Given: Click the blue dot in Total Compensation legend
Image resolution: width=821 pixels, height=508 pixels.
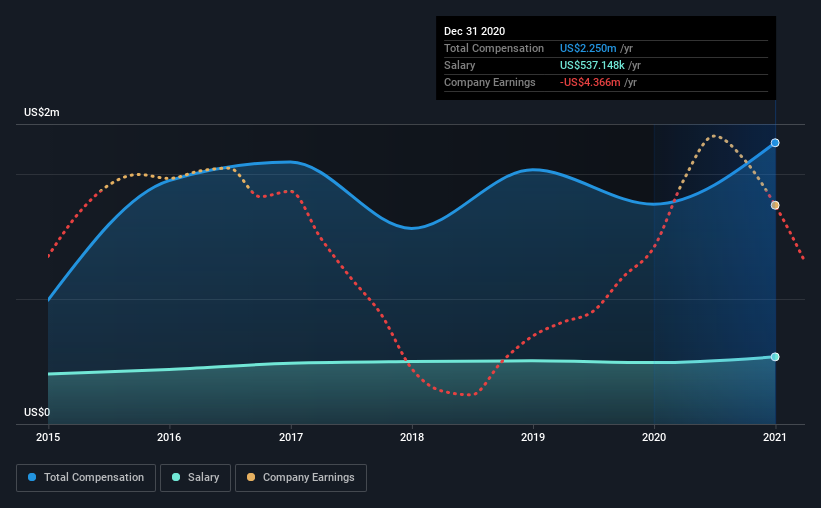Looking at the screenshot, I should [32, 477].
